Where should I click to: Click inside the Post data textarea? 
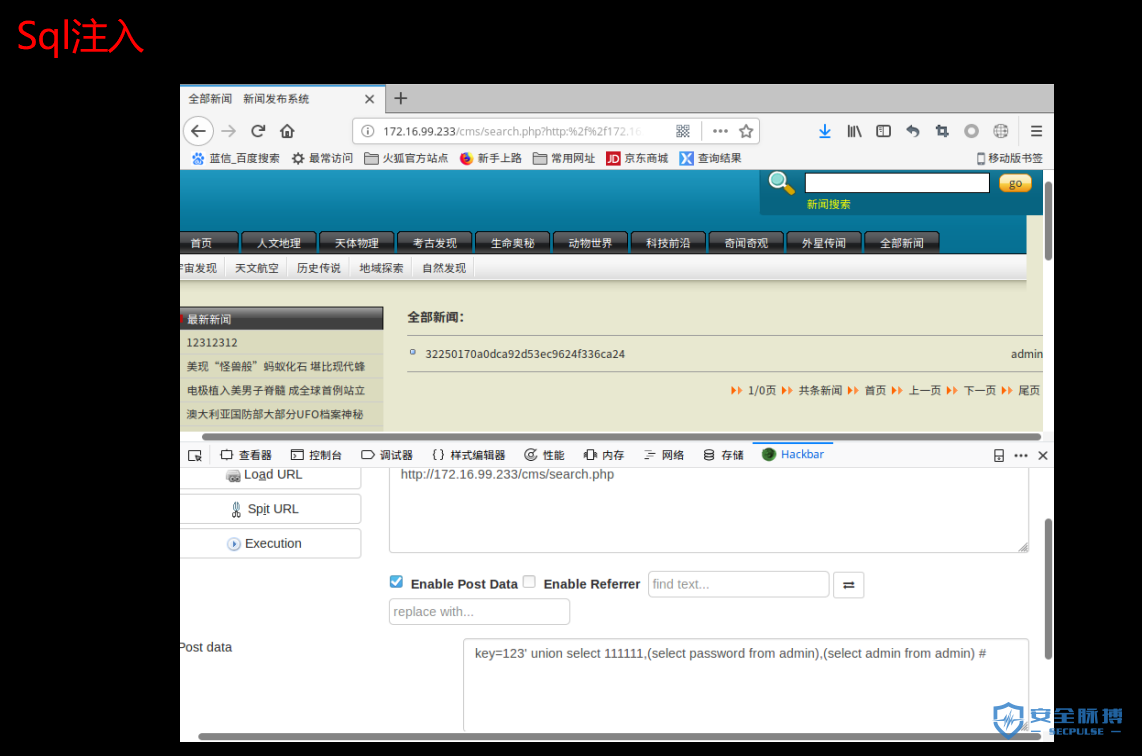pos(746,685)
